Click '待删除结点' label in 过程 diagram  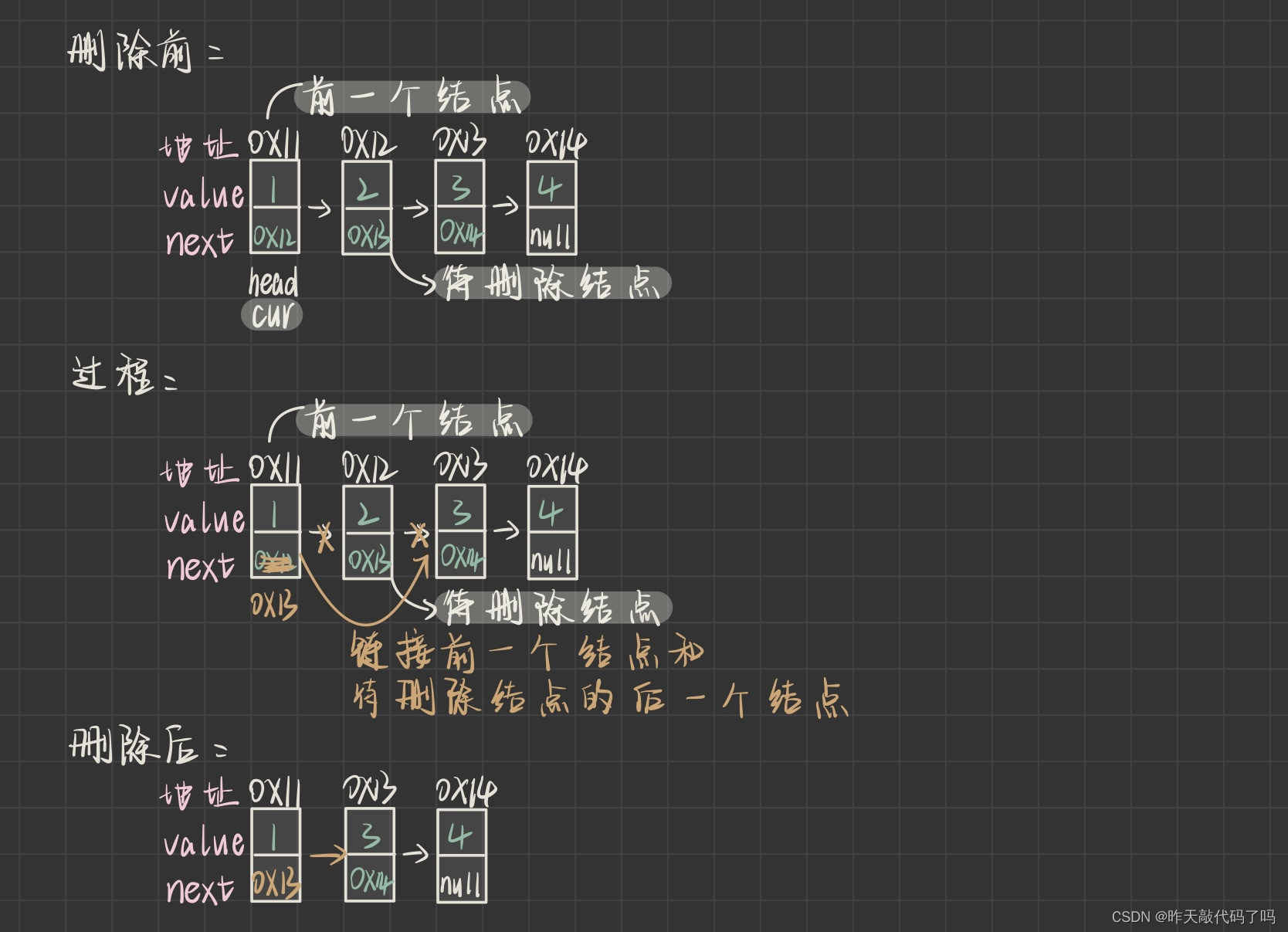pyautogui.click(x=554, y=607)
